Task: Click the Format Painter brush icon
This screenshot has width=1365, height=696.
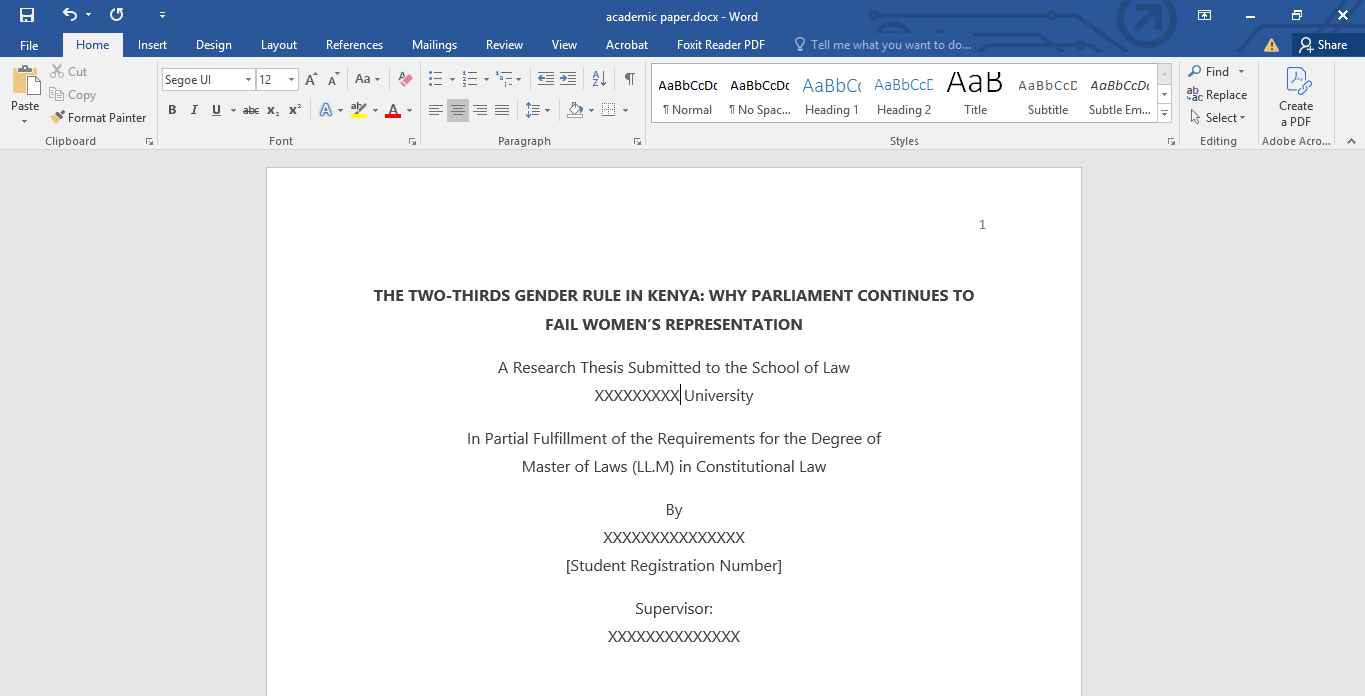Action: (x=58, y=117)
